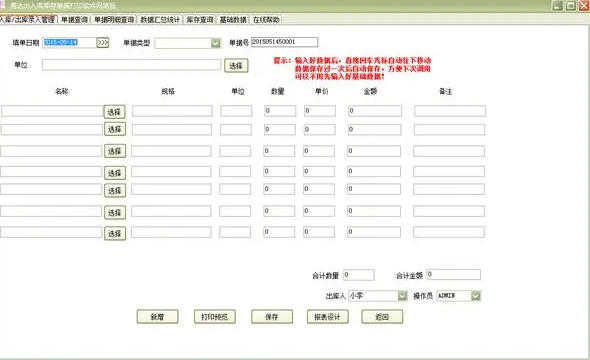Go to the 数据汇总统计 tab
This screenshot has width=590, height=360.
pyautogui.click(x=160, y=20)
